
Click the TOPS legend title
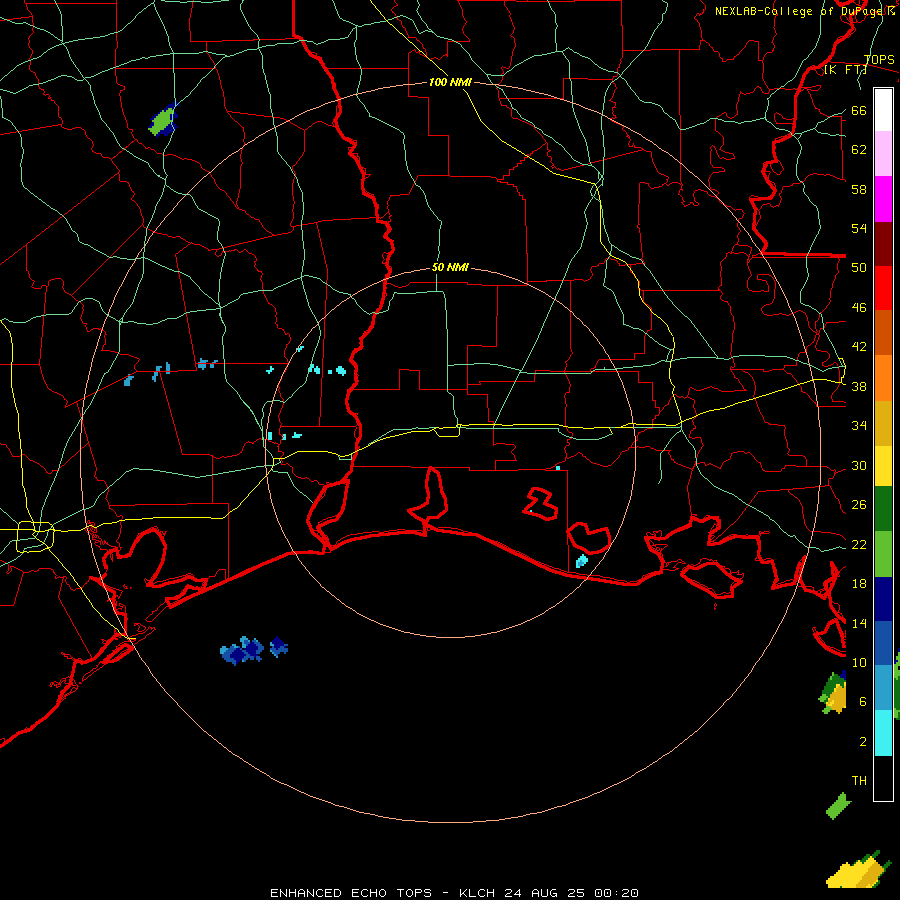879,59
